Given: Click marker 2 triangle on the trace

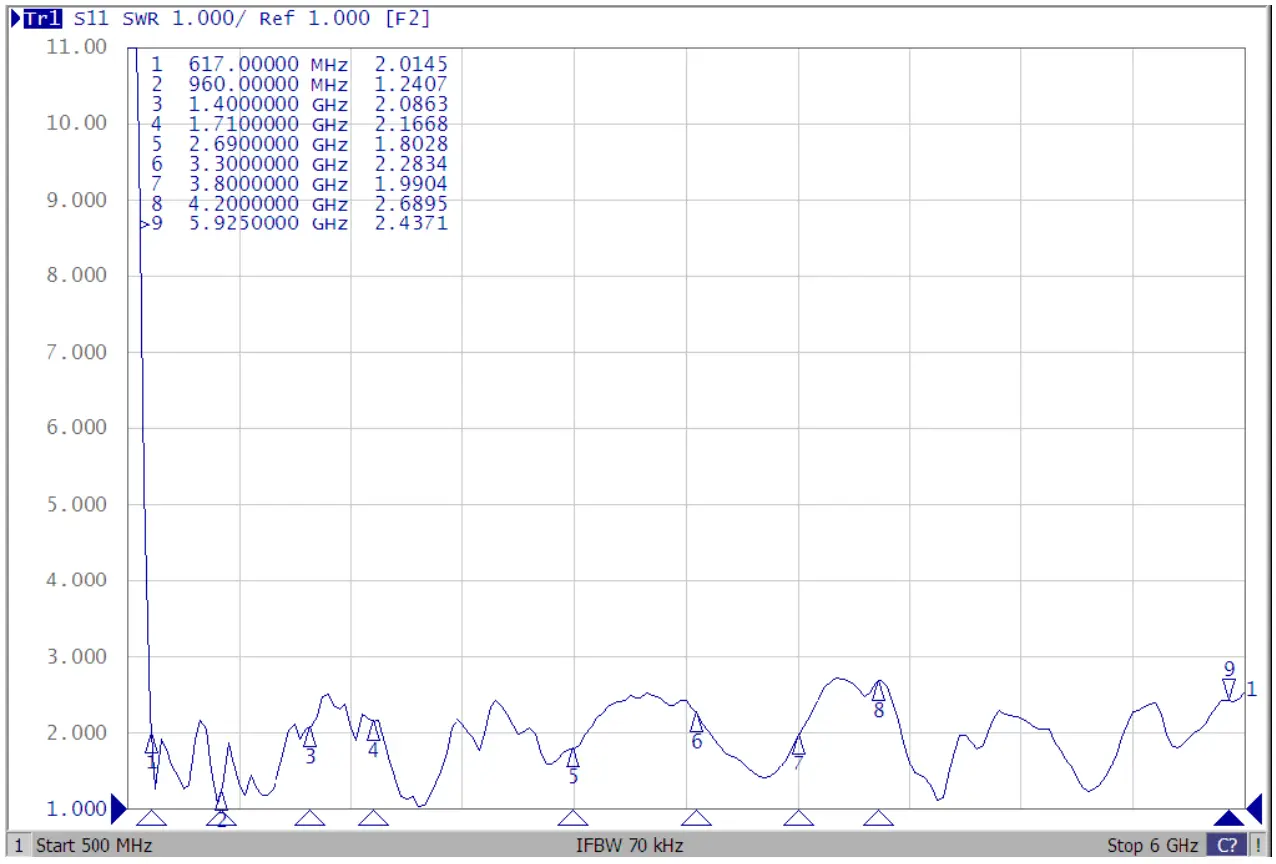Looking at the screenshot, I should 221,801.
